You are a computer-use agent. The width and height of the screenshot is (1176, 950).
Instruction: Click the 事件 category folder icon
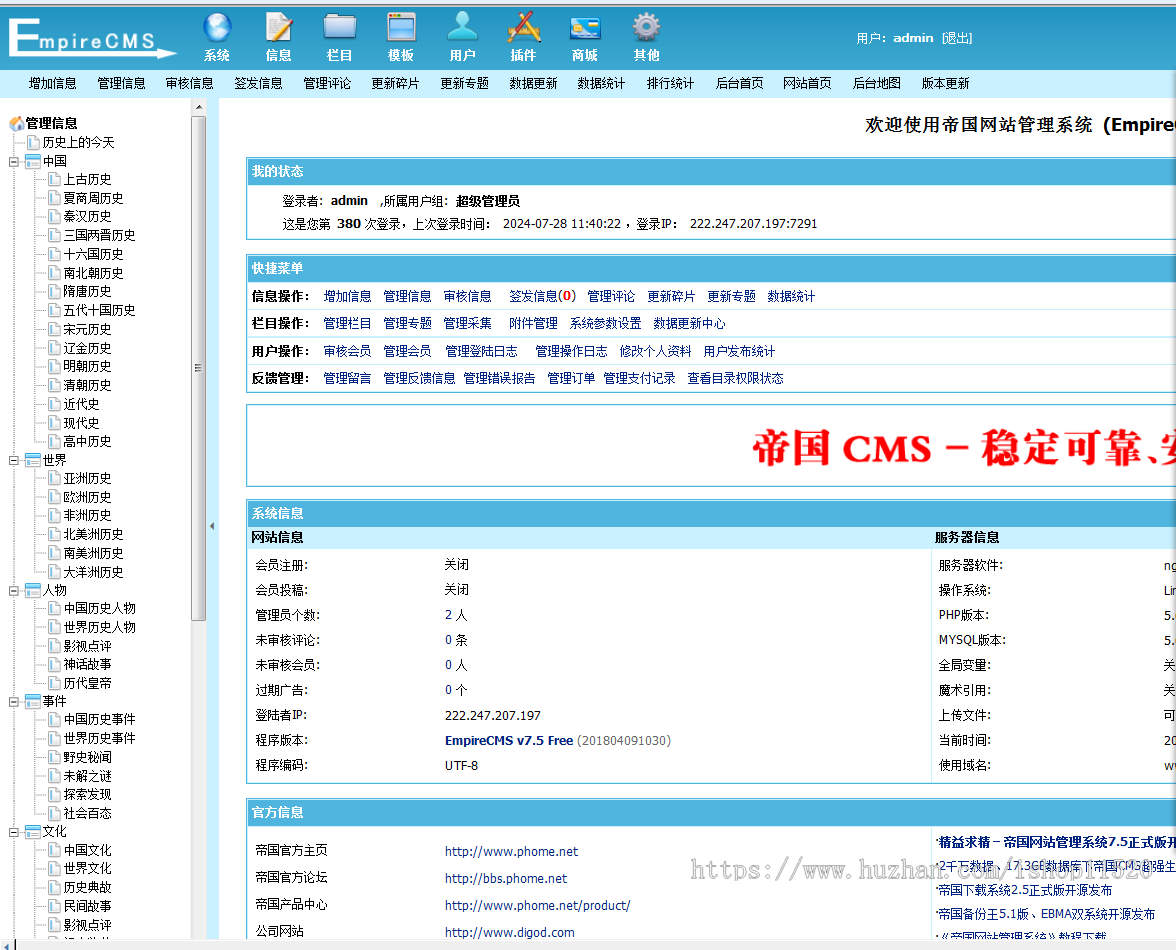[x=33, y=702]
